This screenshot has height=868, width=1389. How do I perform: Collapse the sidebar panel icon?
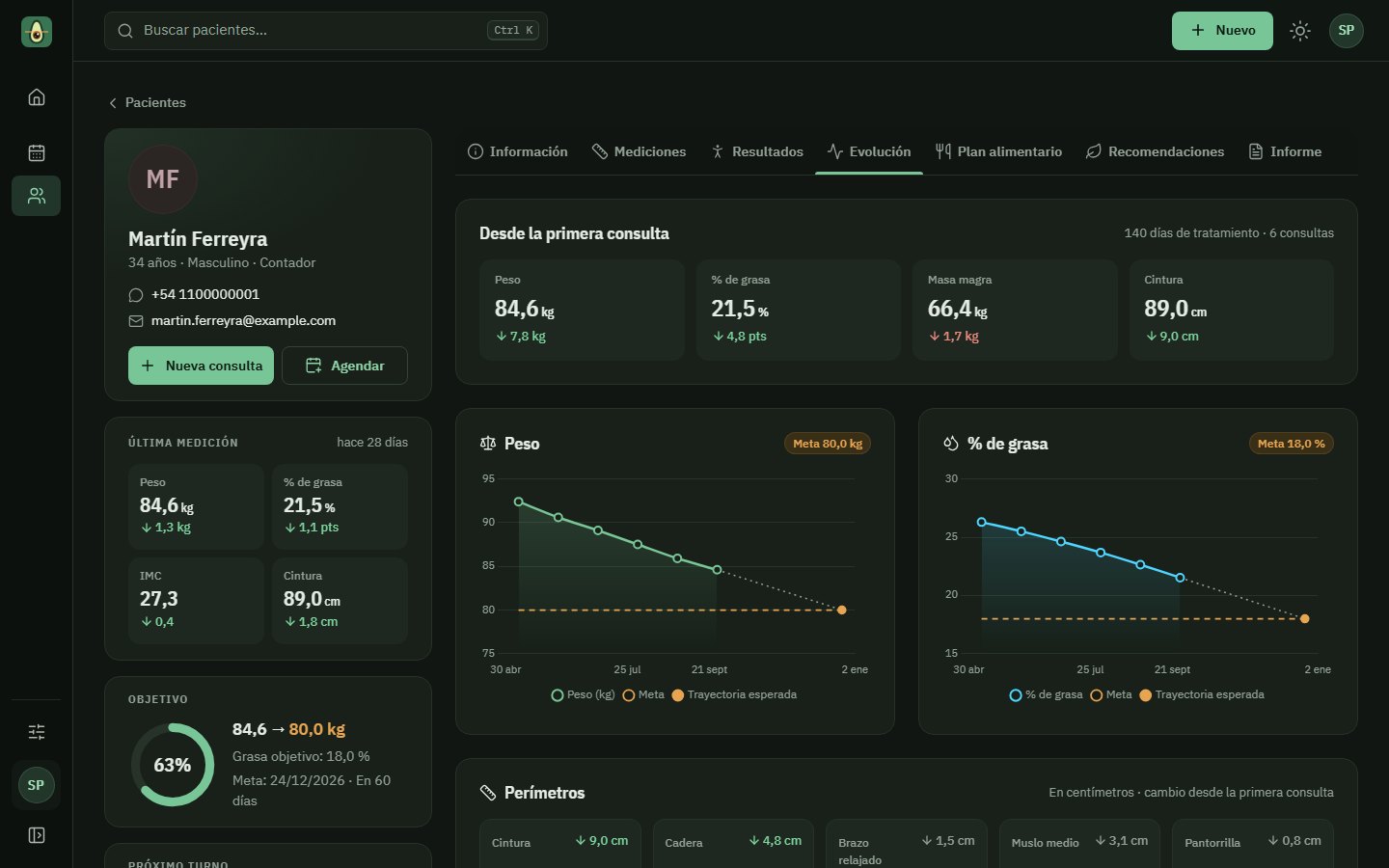(x=37, y=835)
